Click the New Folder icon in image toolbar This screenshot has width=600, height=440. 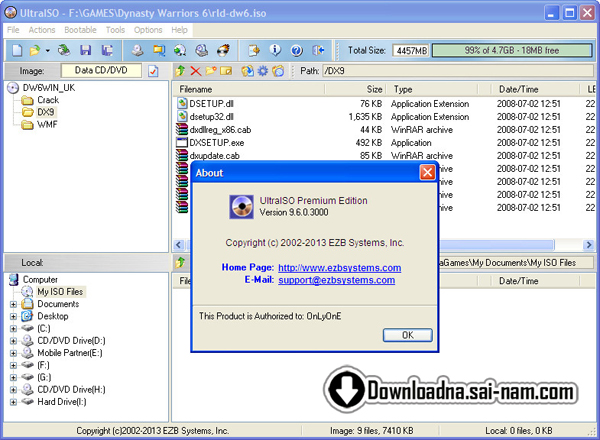click(211, 71)
